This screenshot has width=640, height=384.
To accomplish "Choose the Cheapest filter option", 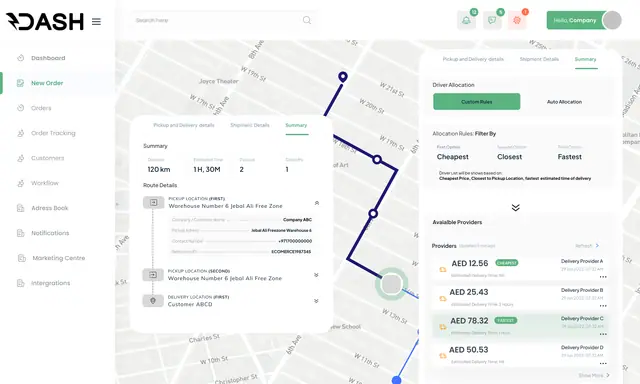I will click(453, 157).
